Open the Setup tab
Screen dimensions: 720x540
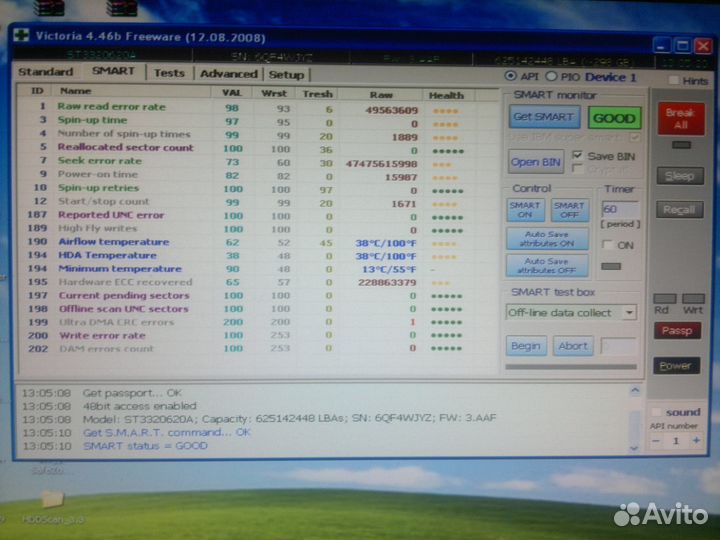tap(286, 74)
